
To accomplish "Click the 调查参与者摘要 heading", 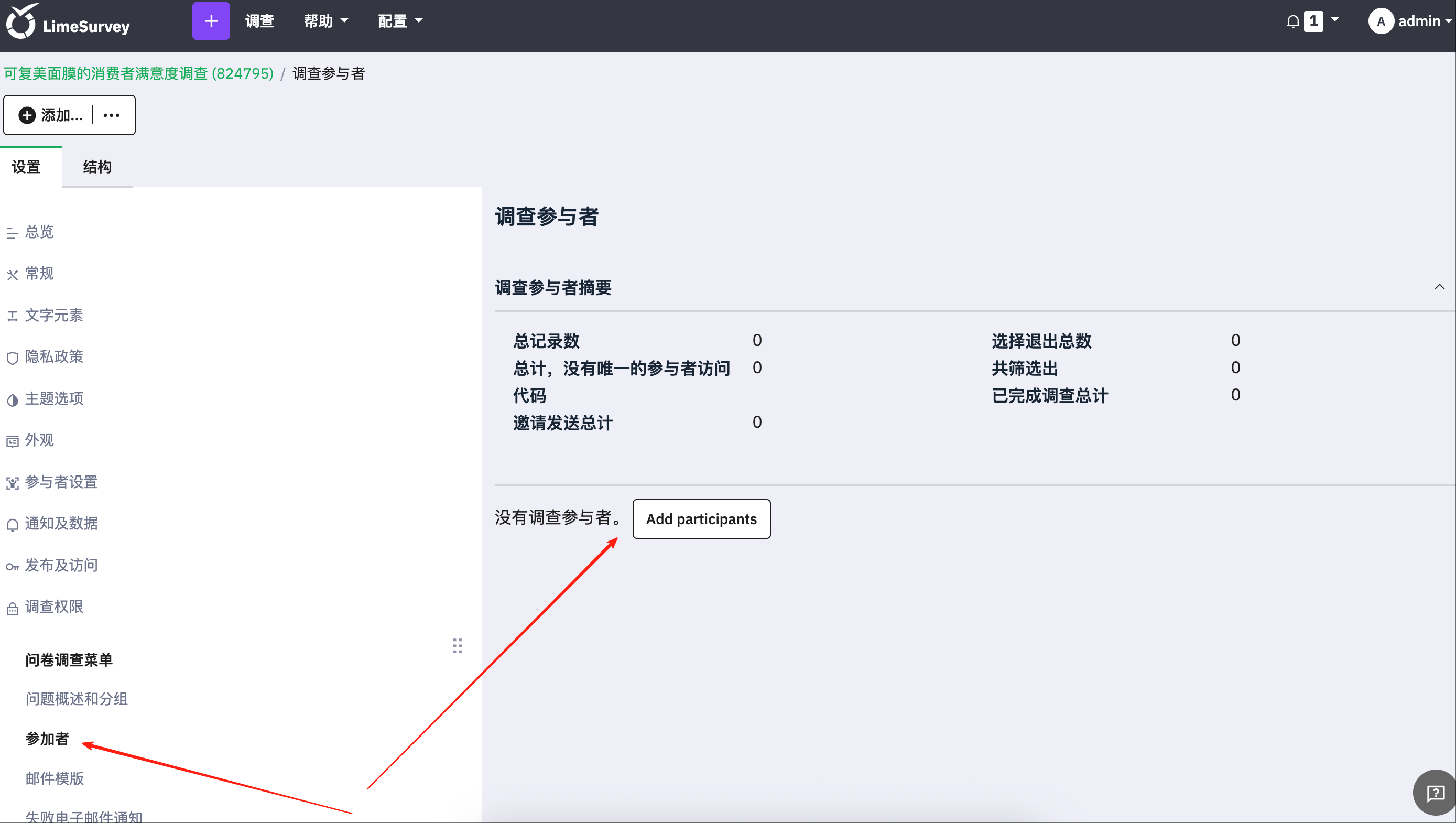I will click(553, 288).
